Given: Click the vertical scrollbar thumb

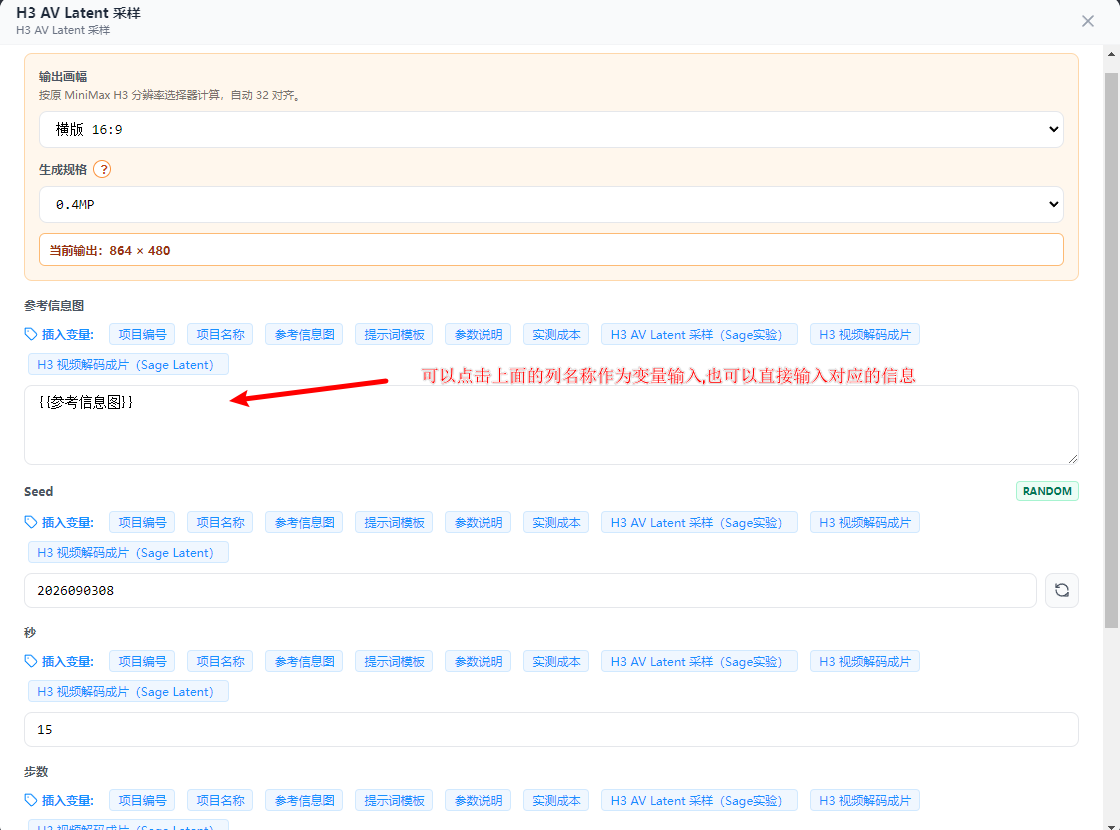Looking at the screenshot, I should pyautogui.click(x=1111, y=350).
